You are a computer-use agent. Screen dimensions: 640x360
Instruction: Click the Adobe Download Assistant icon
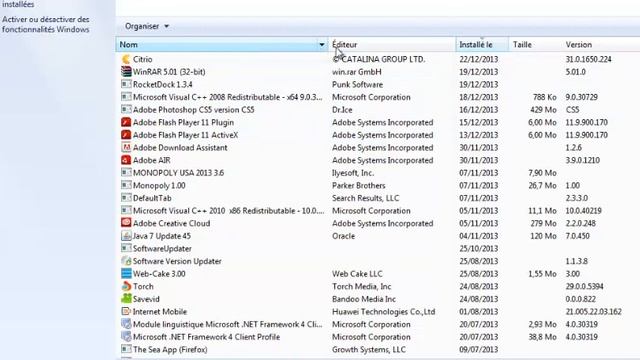(x=126, y=148)
